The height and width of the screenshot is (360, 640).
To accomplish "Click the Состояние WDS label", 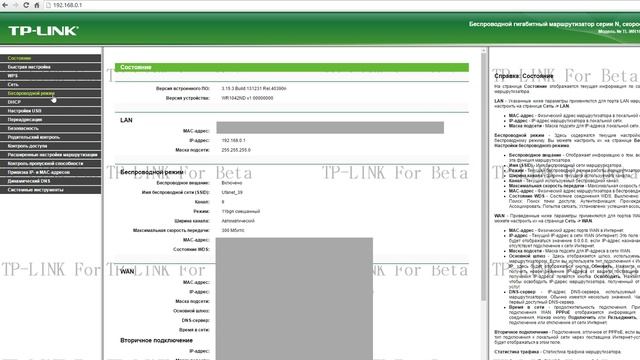I will pyautogui.click(x=191, y=249).
